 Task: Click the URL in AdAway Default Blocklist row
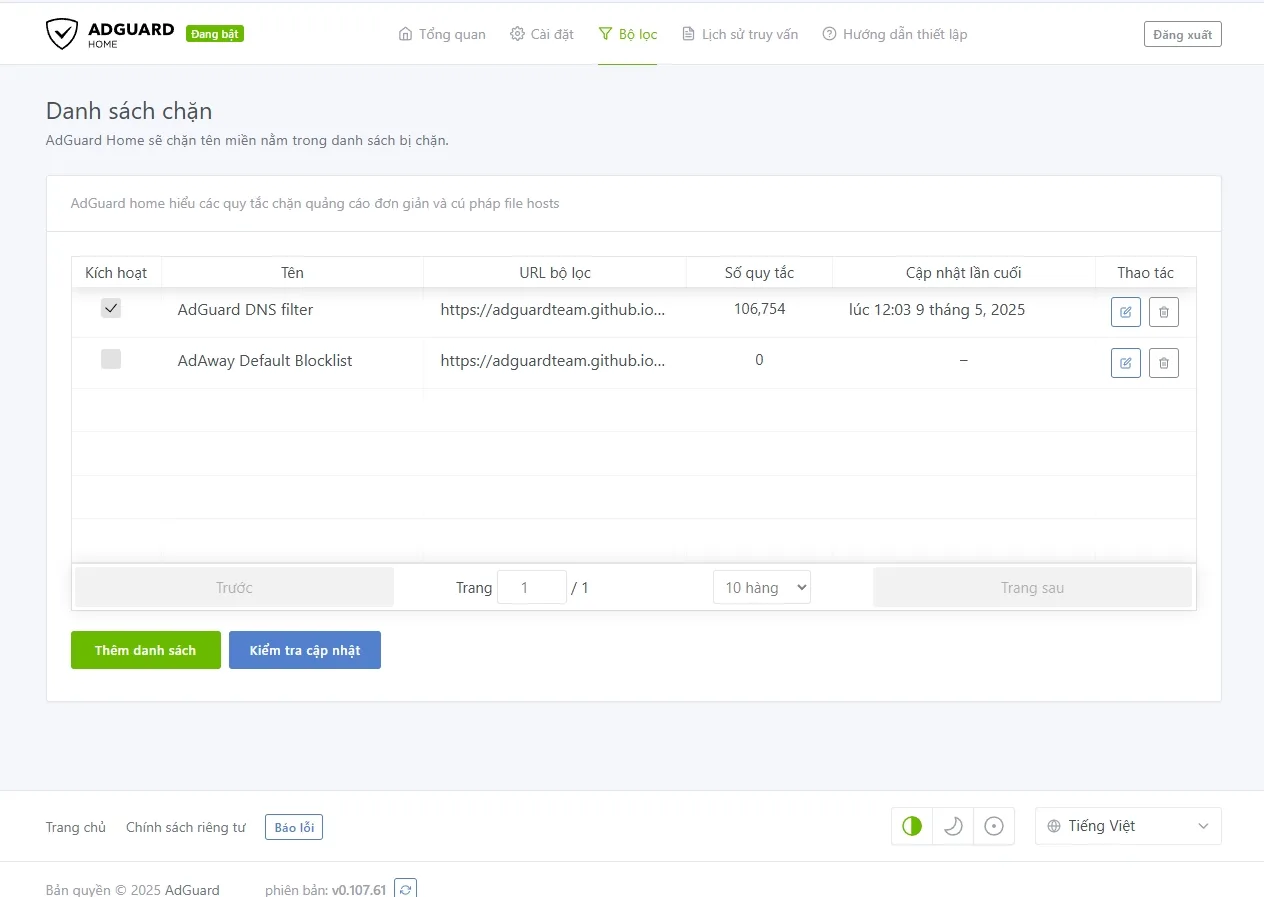553,360
